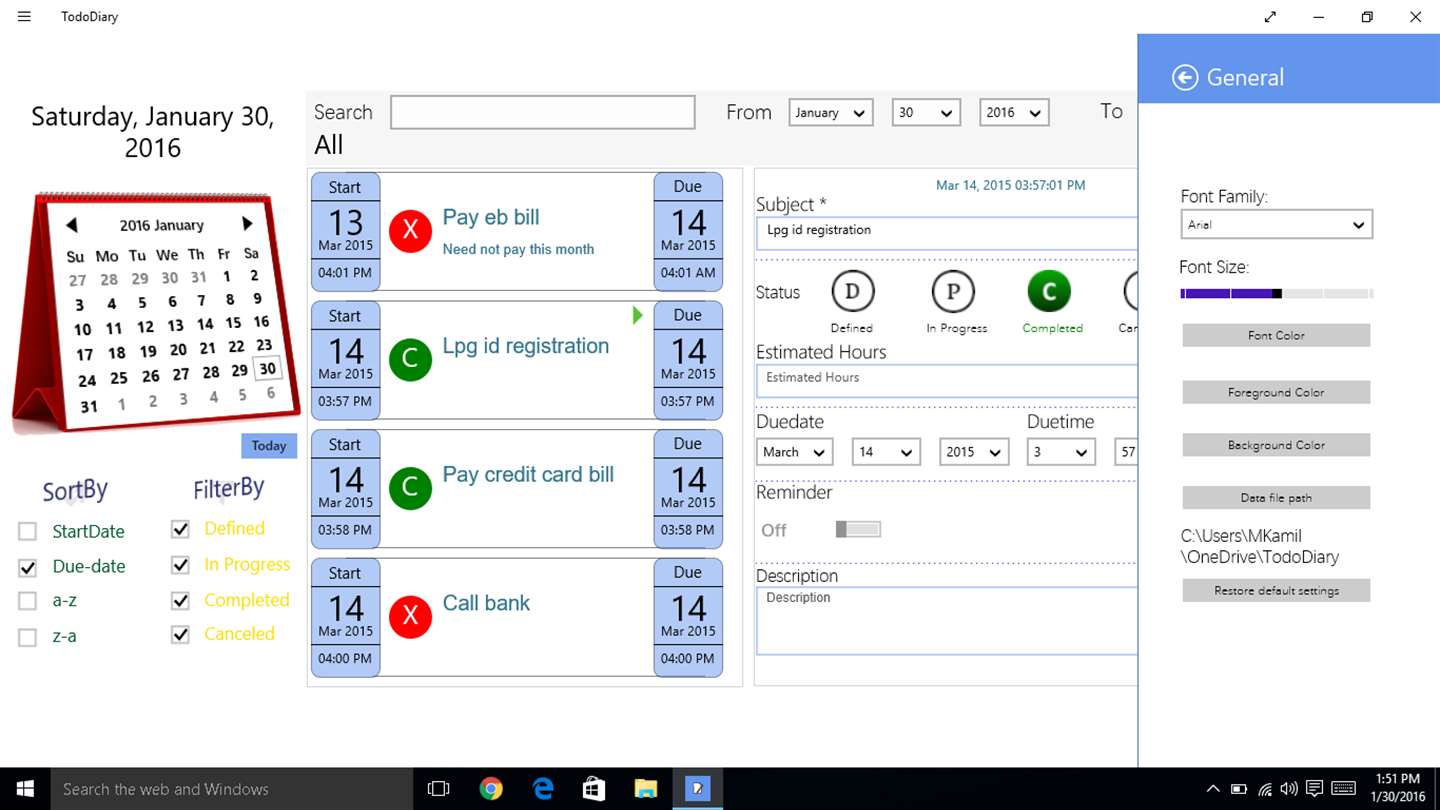
Task: Enable StartDate sort checkbox
Action: [28, 532]
